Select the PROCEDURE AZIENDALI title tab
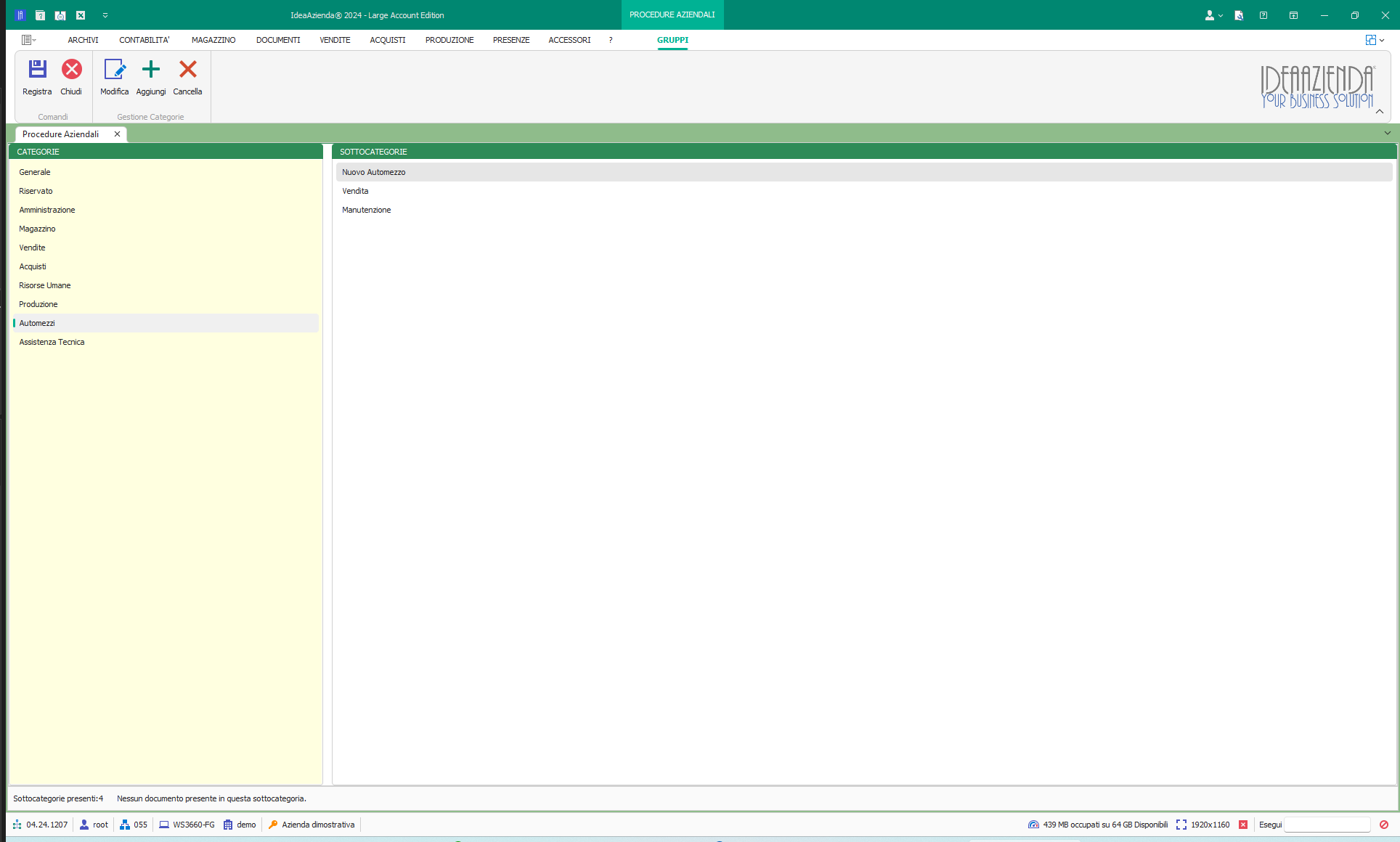This screenshot has height=842, width=1400. click(672, 15)
